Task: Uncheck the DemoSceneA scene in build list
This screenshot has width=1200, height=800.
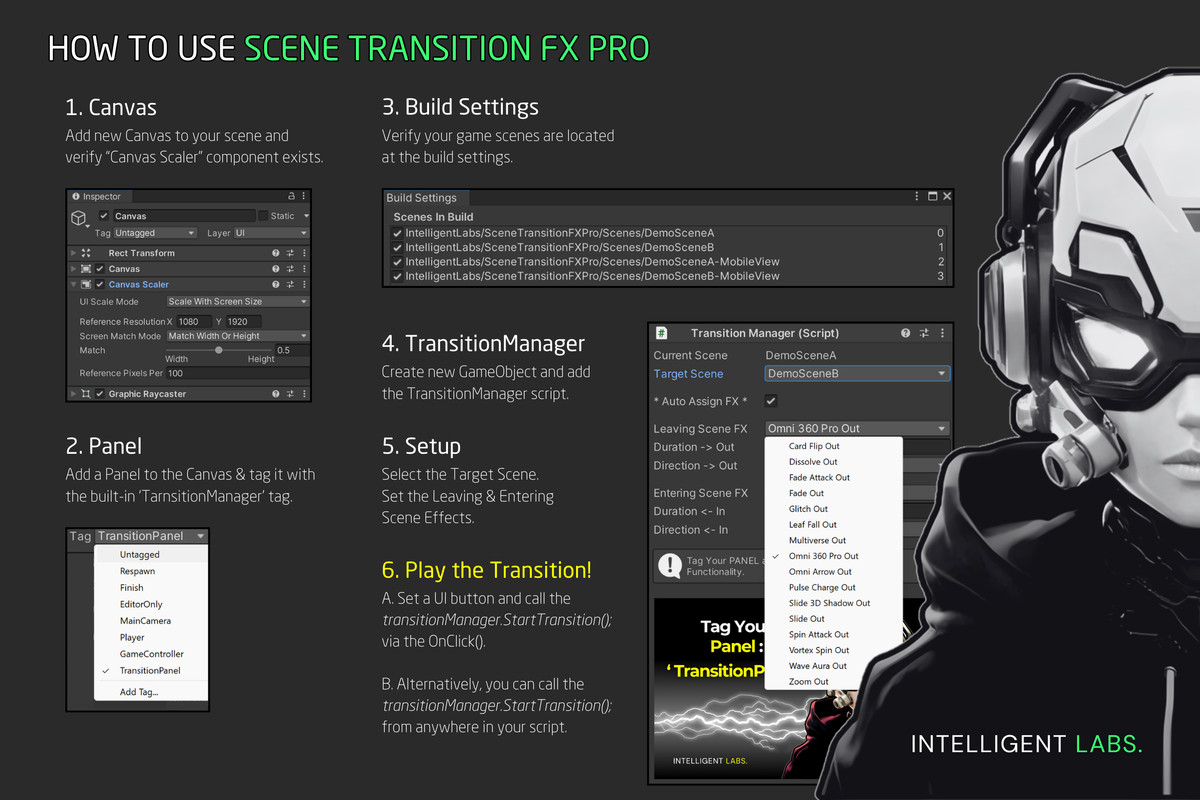Action: tap(398, 233)
